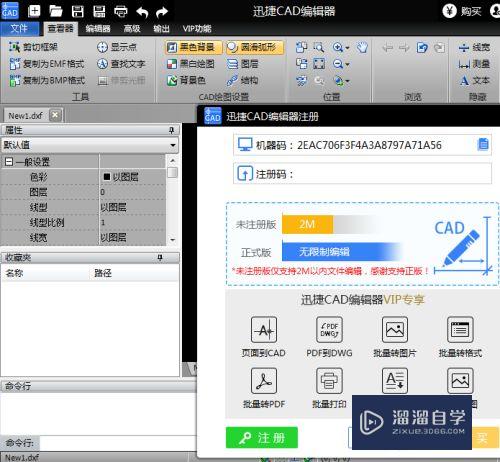This screenshot has height=462, width=500.
Task: Choose 背景色 background color
Action: [x=186, y=80]
